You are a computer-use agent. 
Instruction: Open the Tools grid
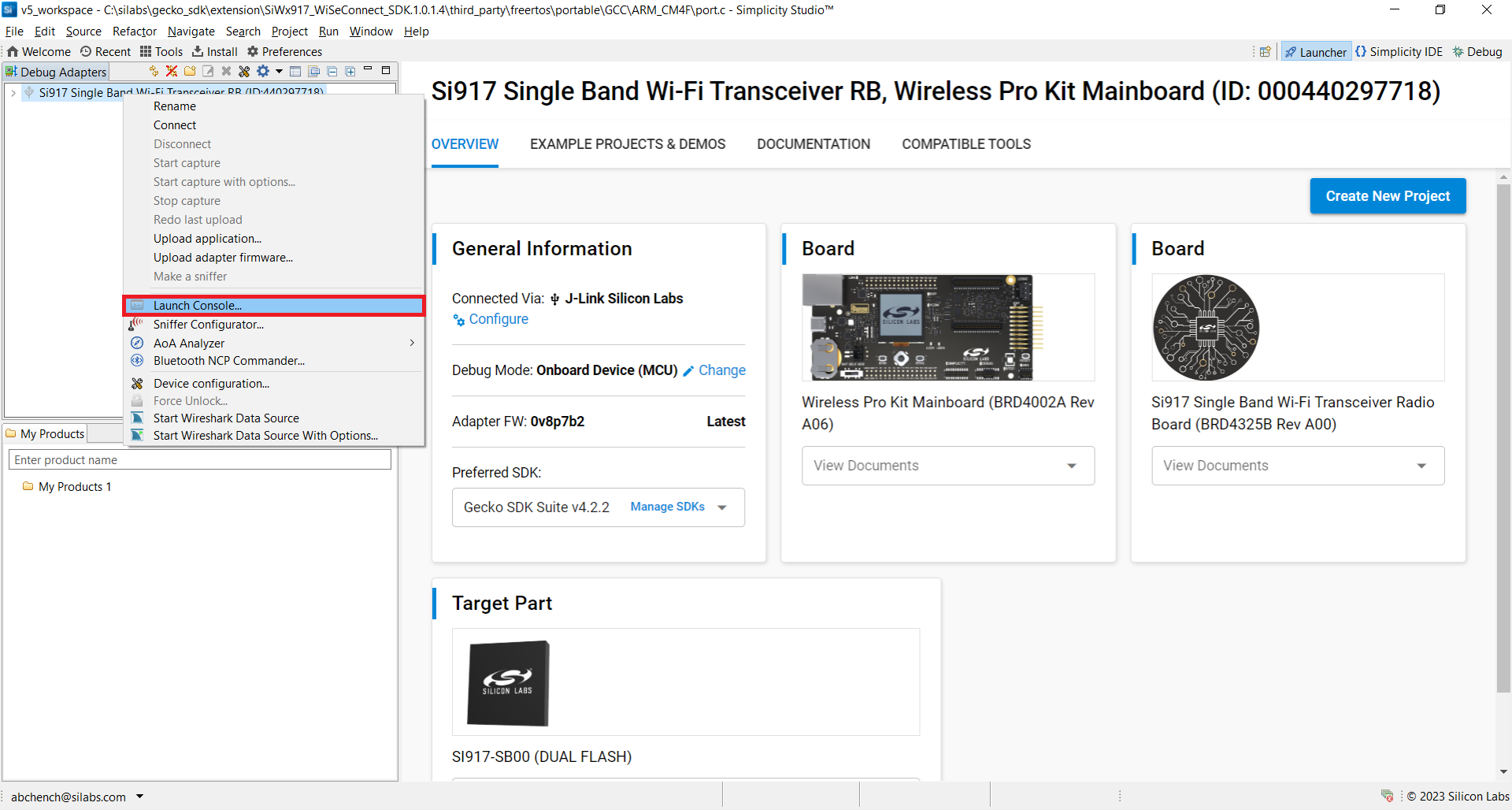(161, 52)
